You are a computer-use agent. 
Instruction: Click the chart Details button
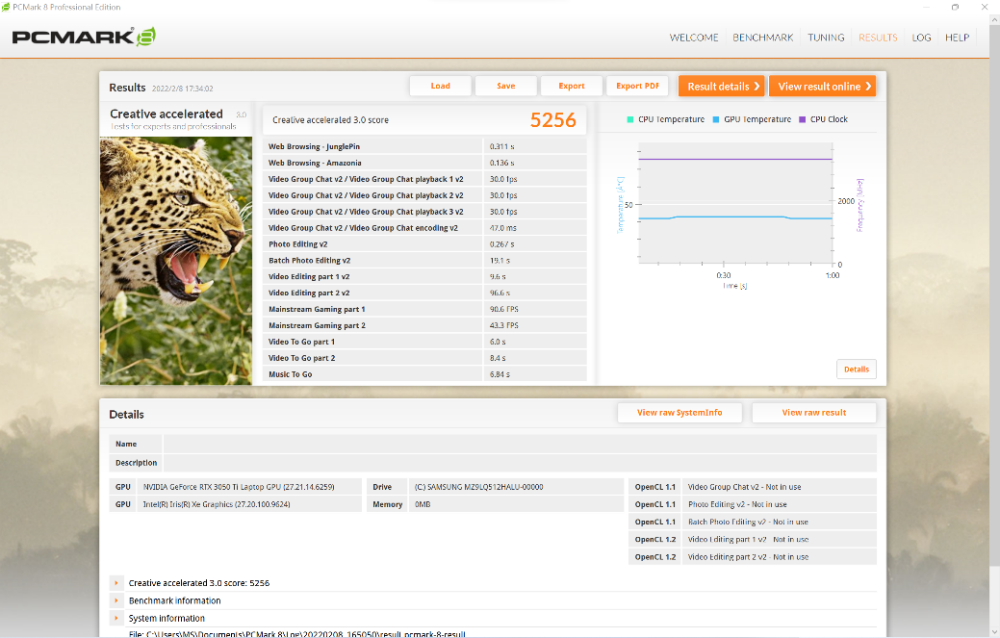point(857,369)
